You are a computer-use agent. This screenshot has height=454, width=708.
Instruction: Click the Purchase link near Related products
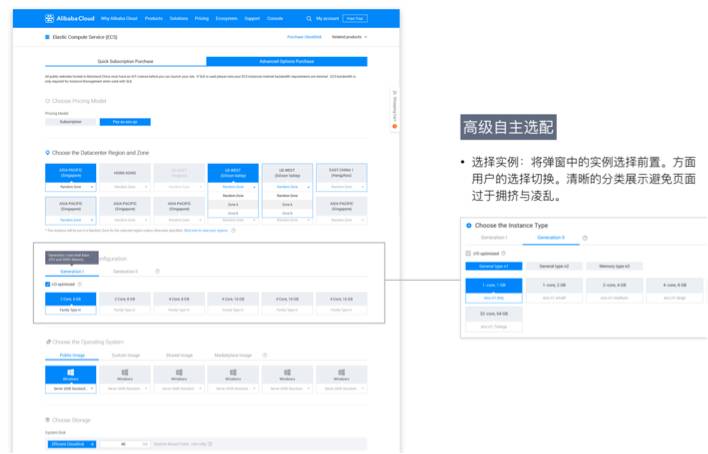point(304,37)
